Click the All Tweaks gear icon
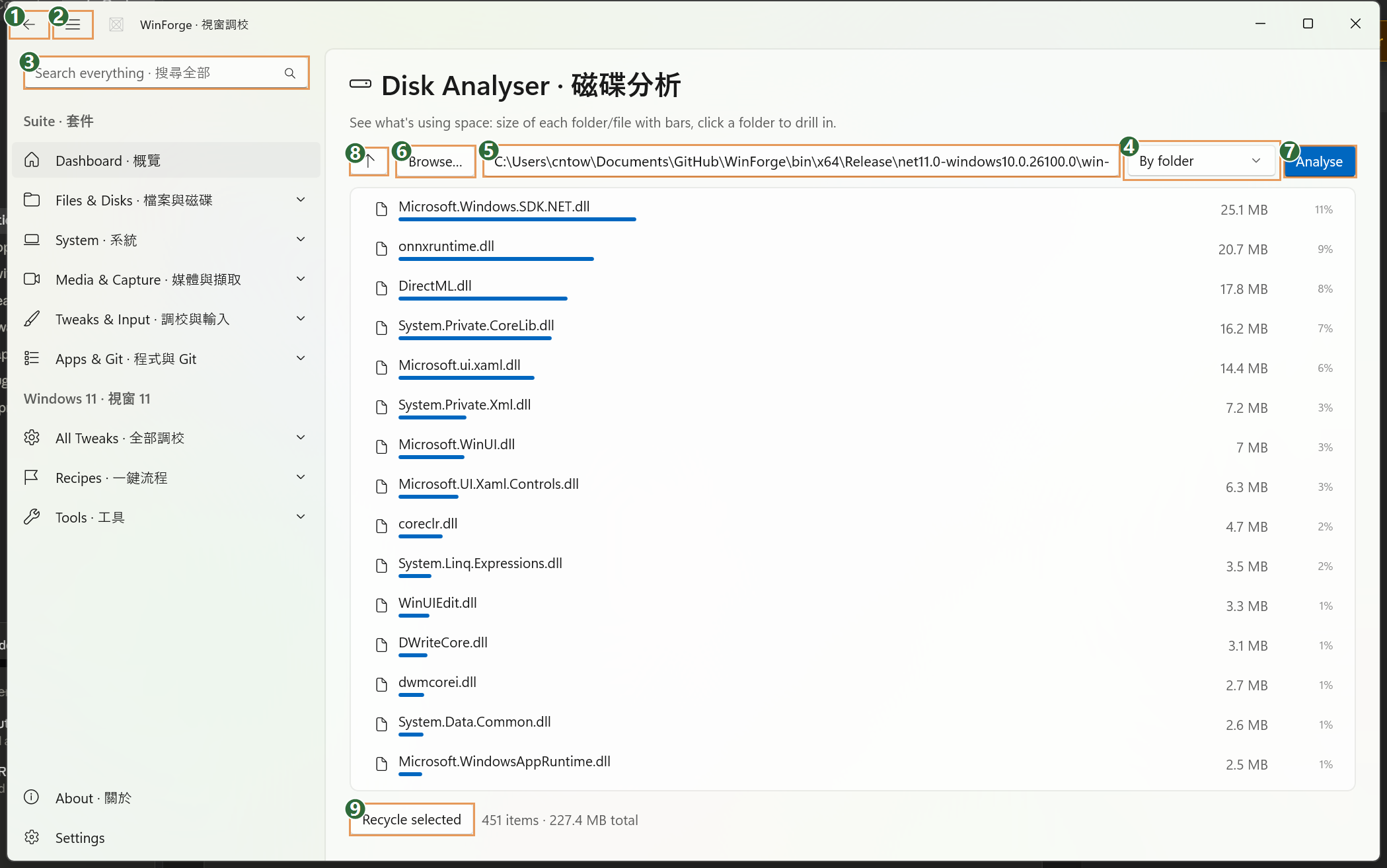 32,438
